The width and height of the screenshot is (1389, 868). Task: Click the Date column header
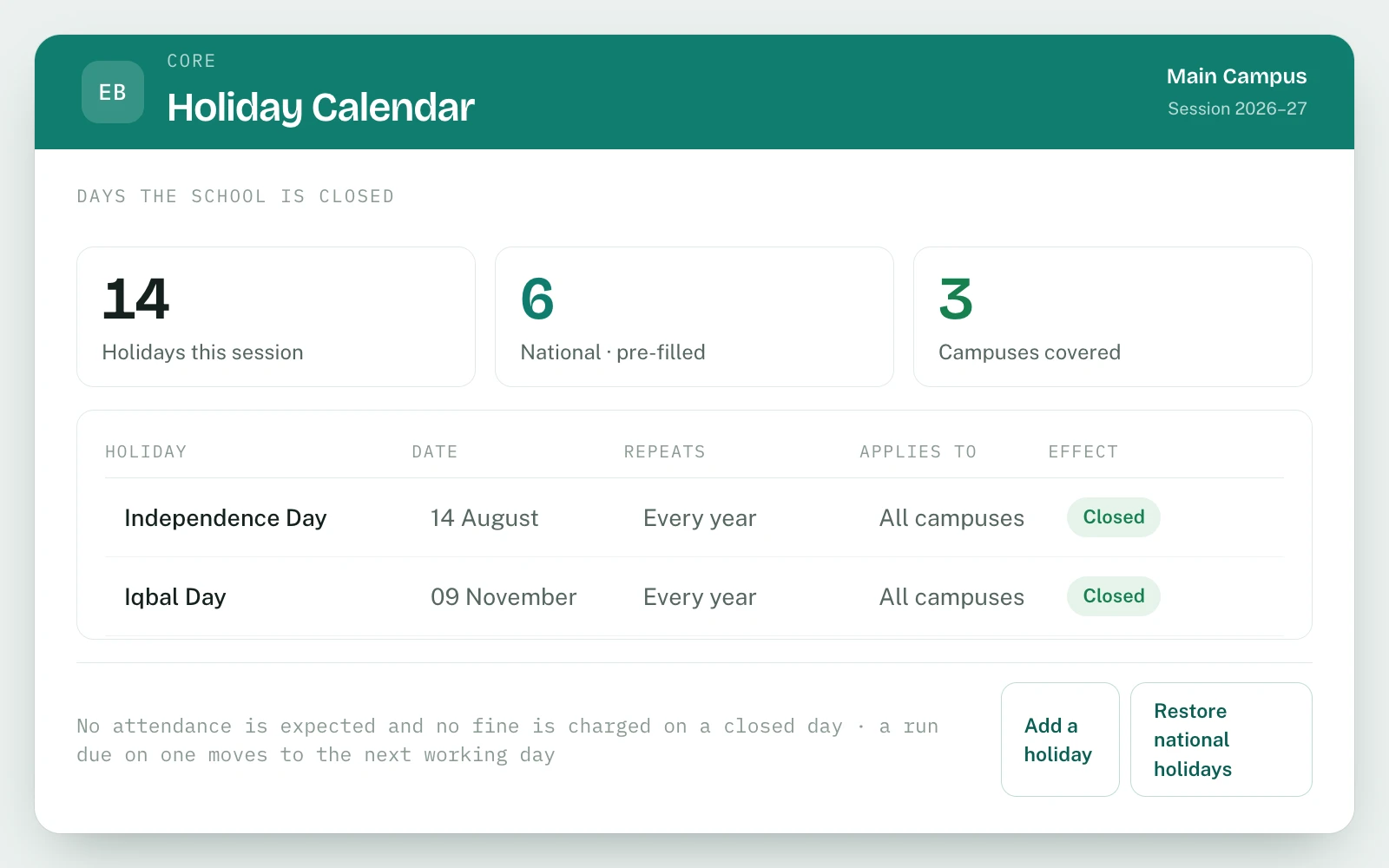point(435,451)
